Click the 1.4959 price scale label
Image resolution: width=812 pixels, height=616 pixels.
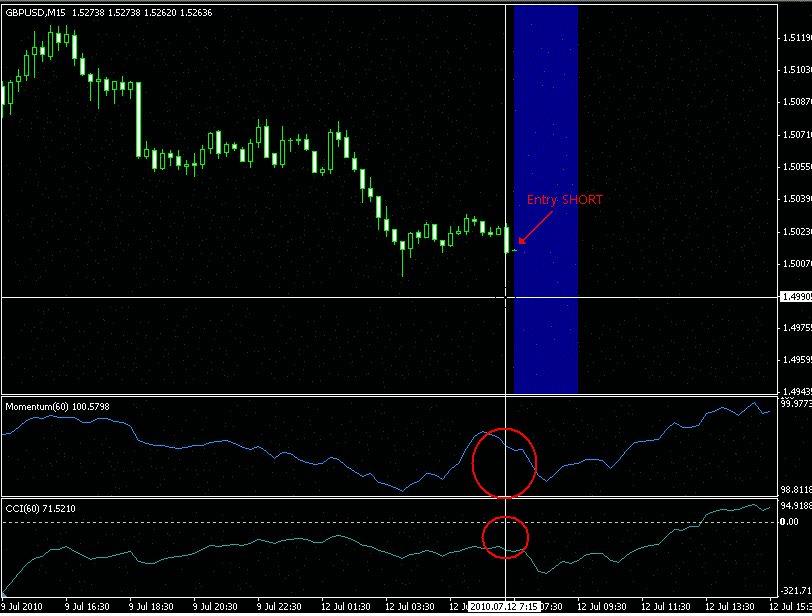point(797,359)
